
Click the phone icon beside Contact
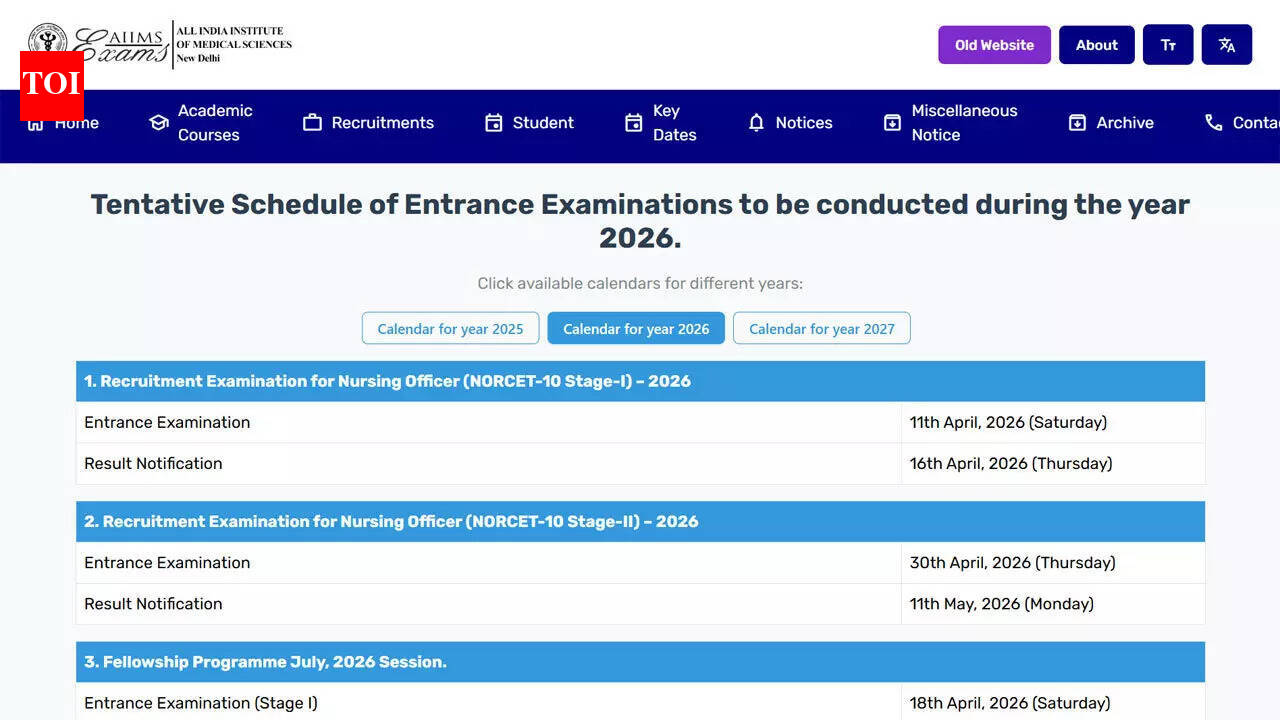[x=1212, y=122]
